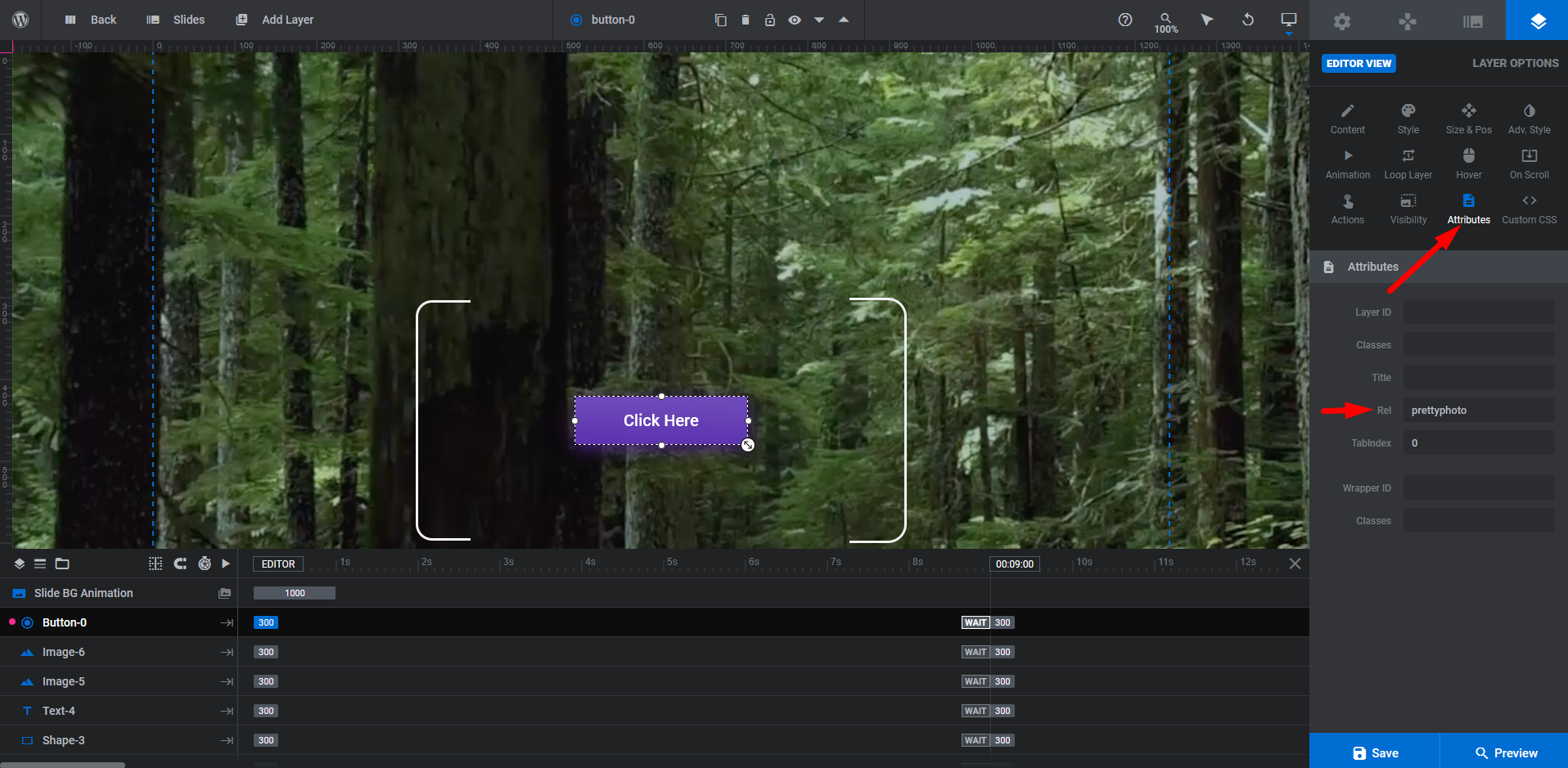Click the WordPress logo icon

[x=20, y=20]
